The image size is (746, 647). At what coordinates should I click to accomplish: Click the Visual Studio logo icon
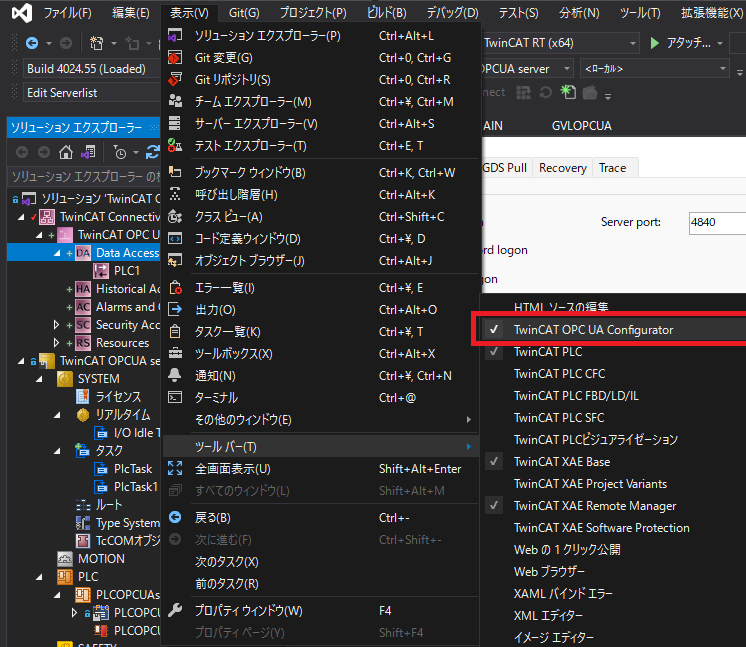tap(22, 13)
